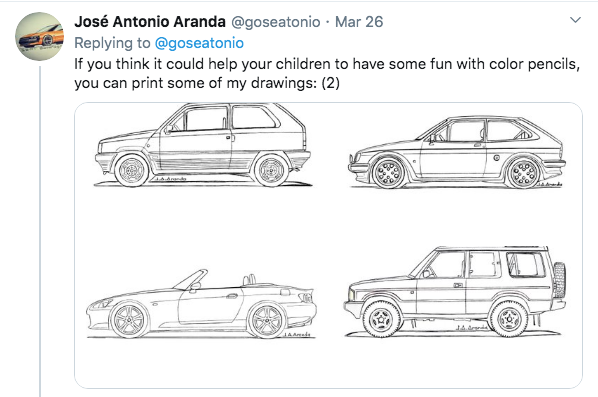This screenshot has width=598, height=397.
Task: Open the Mar 26 tweet timestamp
Action: pos(359,22)
